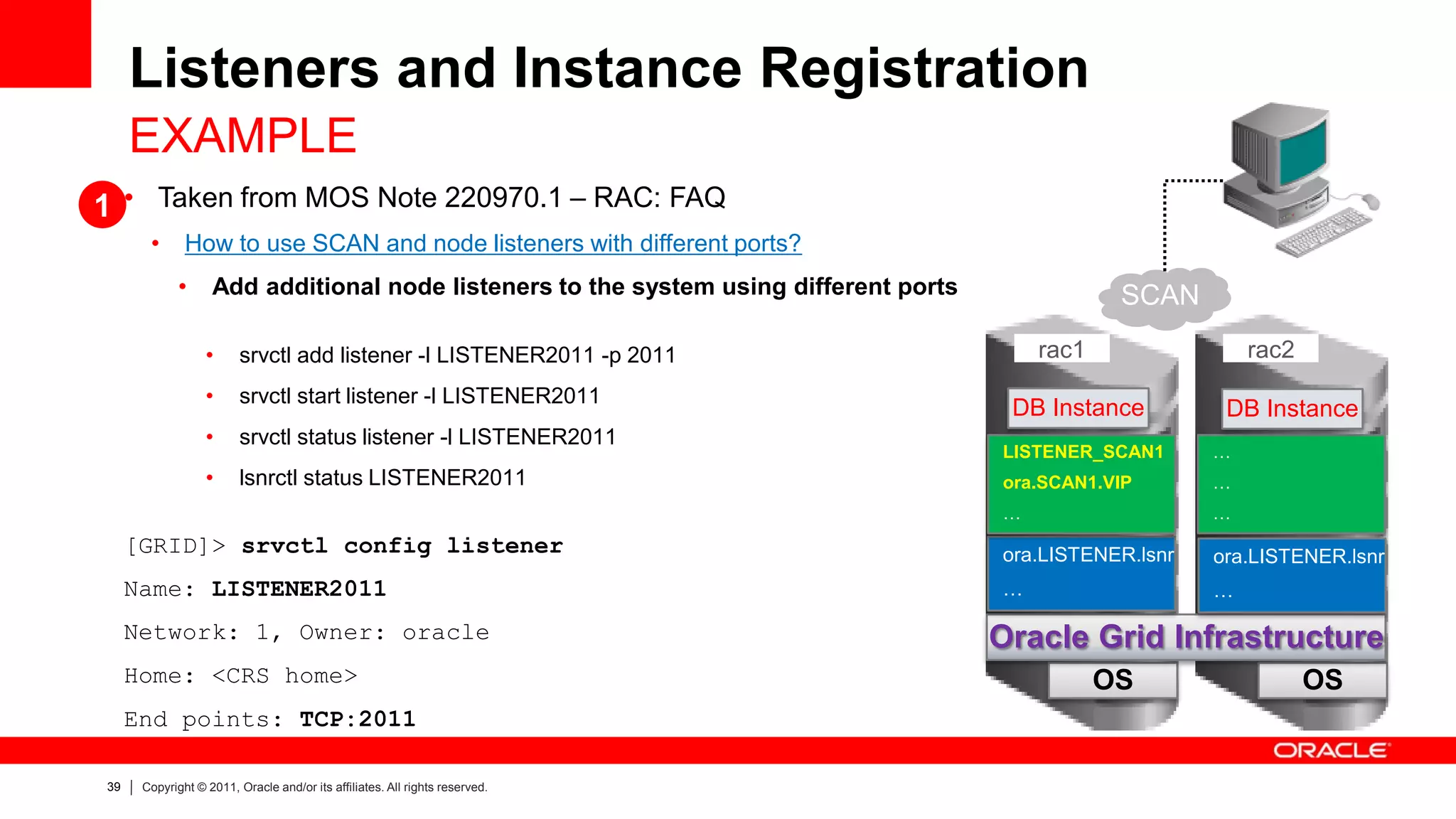Select the ora.SCAN1.VIP text
Viewport: 1456px width, 819px height.
(x=1066, y=482)
